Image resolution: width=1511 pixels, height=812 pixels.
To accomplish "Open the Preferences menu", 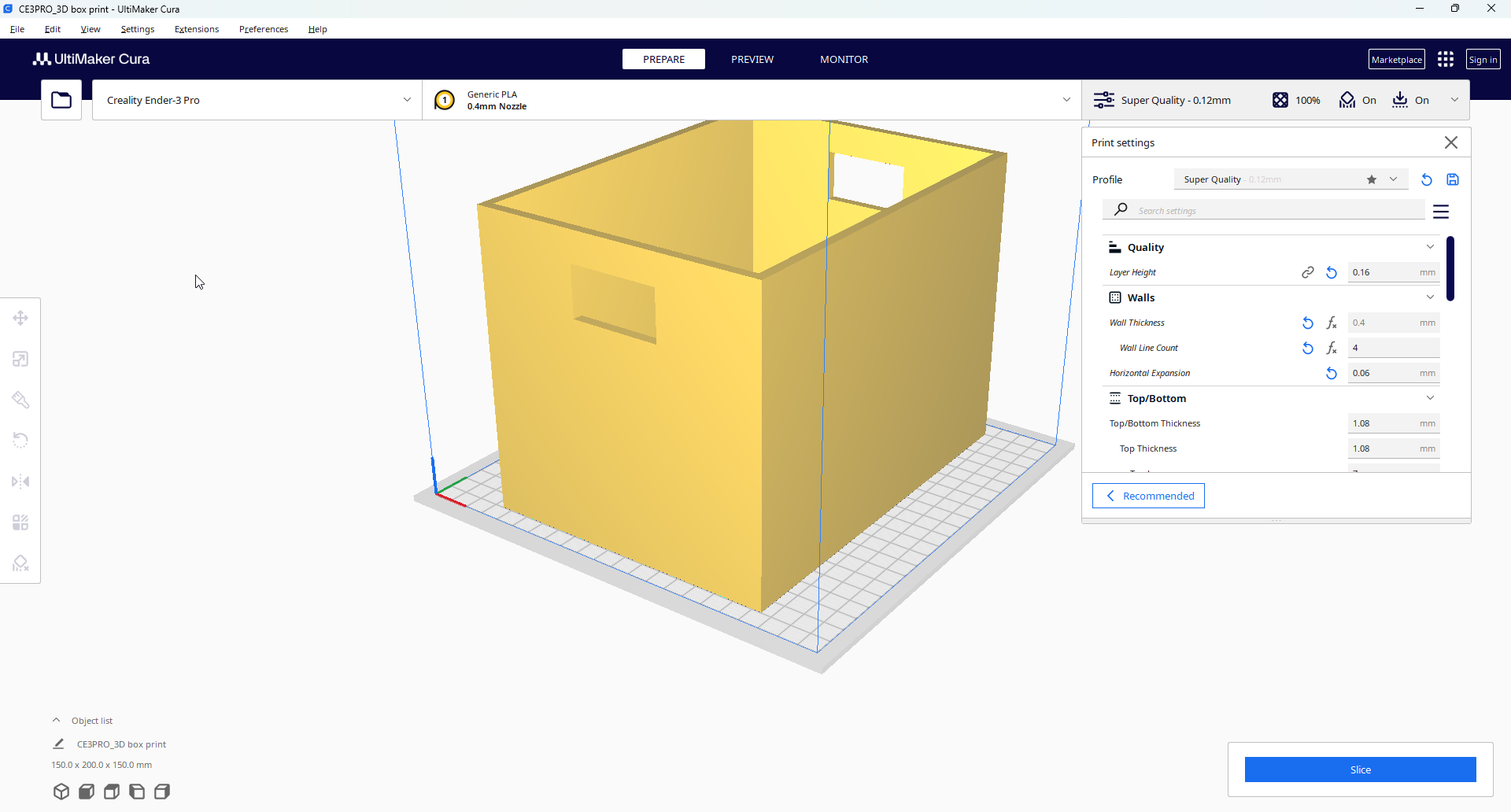I will (264, 29).
